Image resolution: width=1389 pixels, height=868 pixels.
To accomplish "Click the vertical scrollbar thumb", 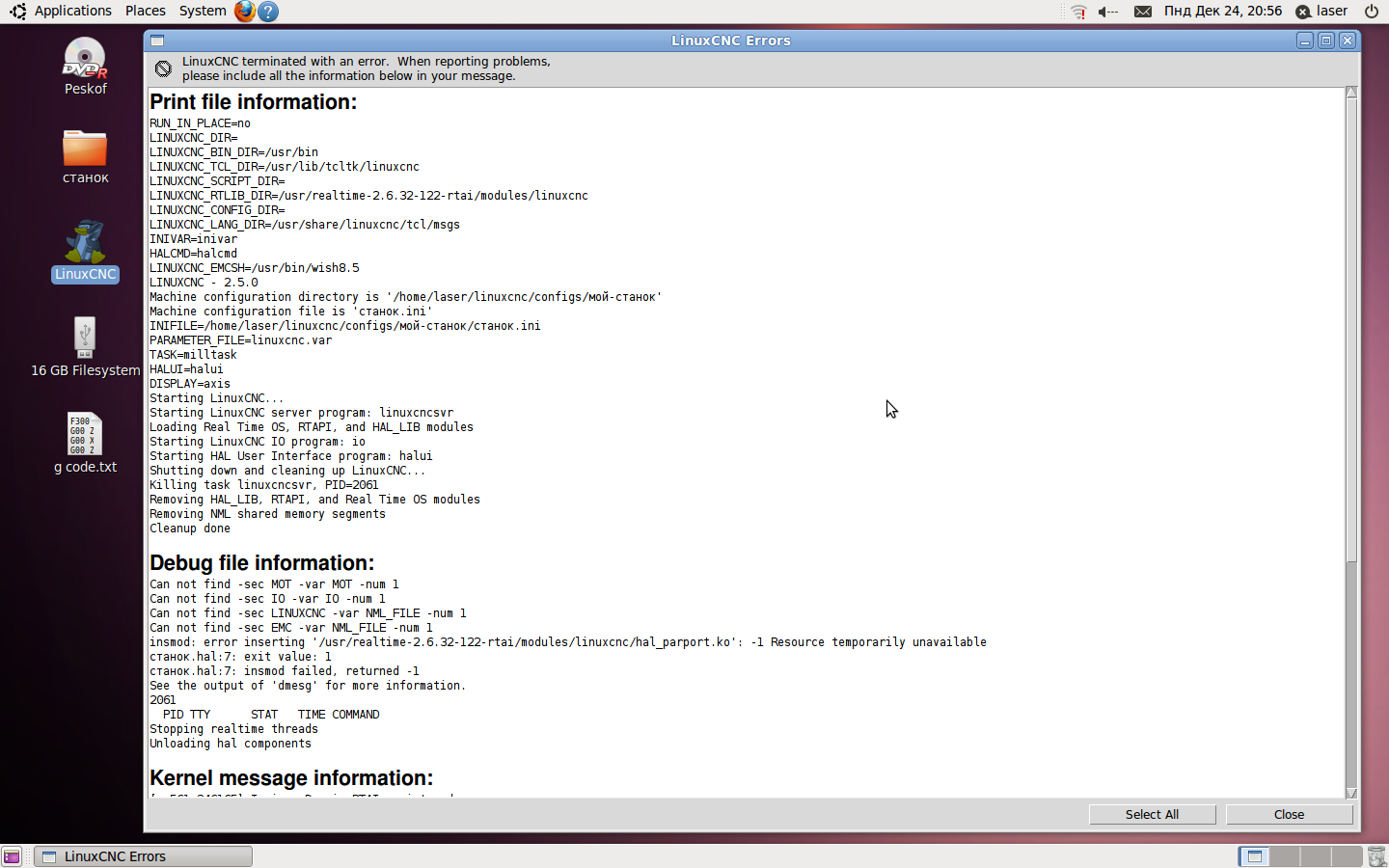I will 1351,329.
